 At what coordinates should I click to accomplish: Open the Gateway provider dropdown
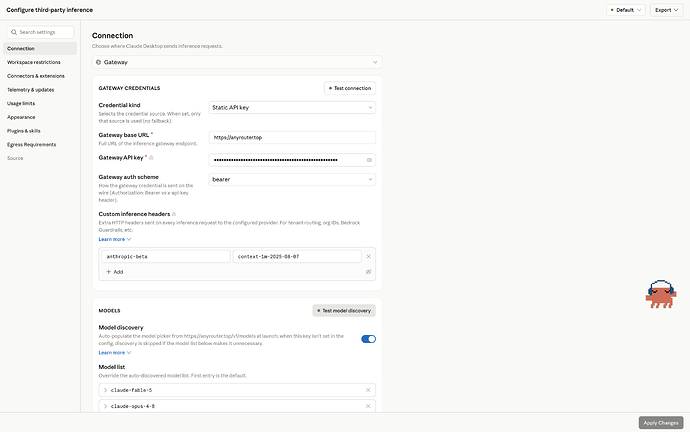[x=237, y=62]
